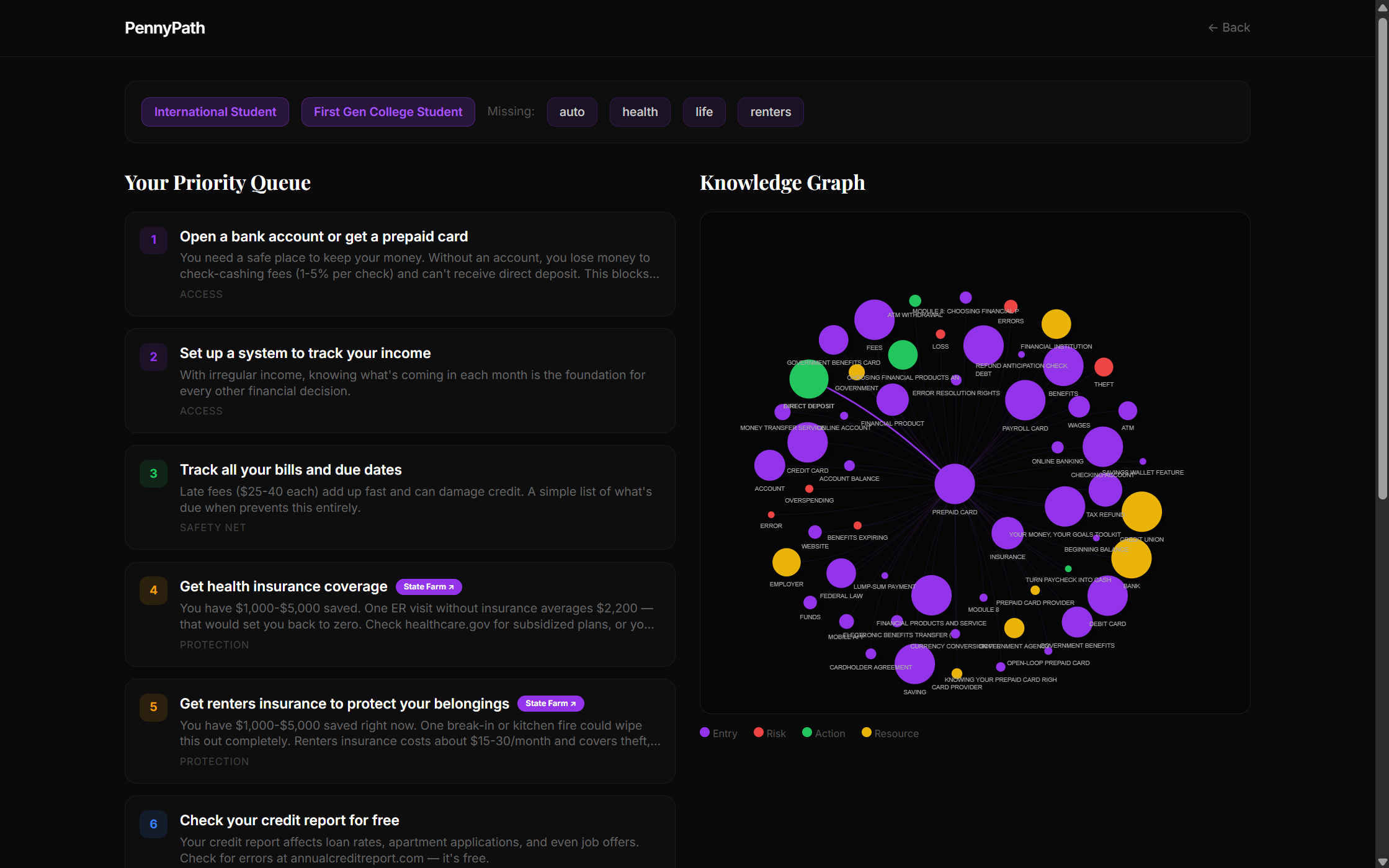Screen dimensions: 1389x868
Task: Click the Back arrow link
Action: click(x=1228, y=27)
